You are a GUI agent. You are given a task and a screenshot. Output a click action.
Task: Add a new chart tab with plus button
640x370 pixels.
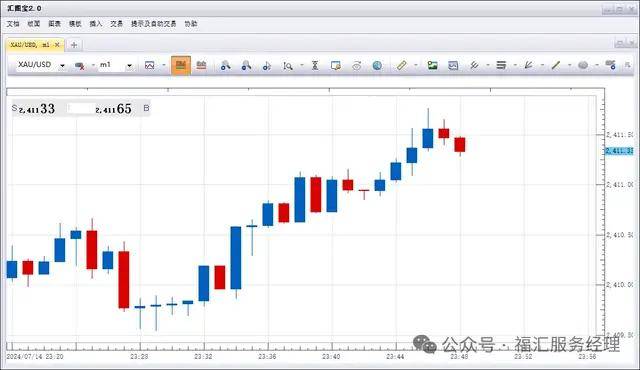[x=74, y=45]
